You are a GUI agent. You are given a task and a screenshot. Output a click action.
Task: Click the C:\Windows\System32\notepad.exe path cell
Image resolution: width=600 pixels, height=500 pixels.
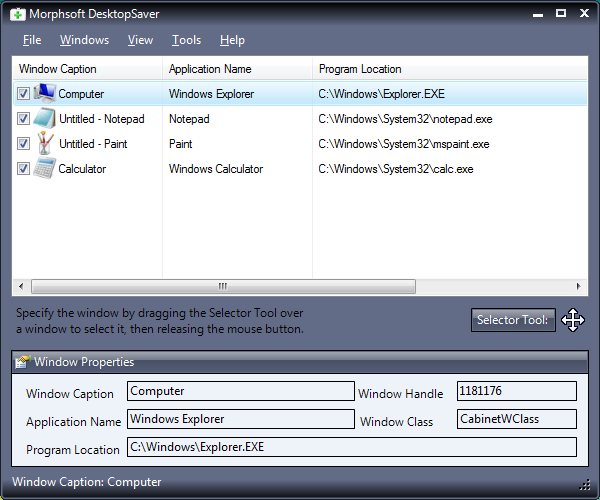pyautogui.click(x=405, y=119)
